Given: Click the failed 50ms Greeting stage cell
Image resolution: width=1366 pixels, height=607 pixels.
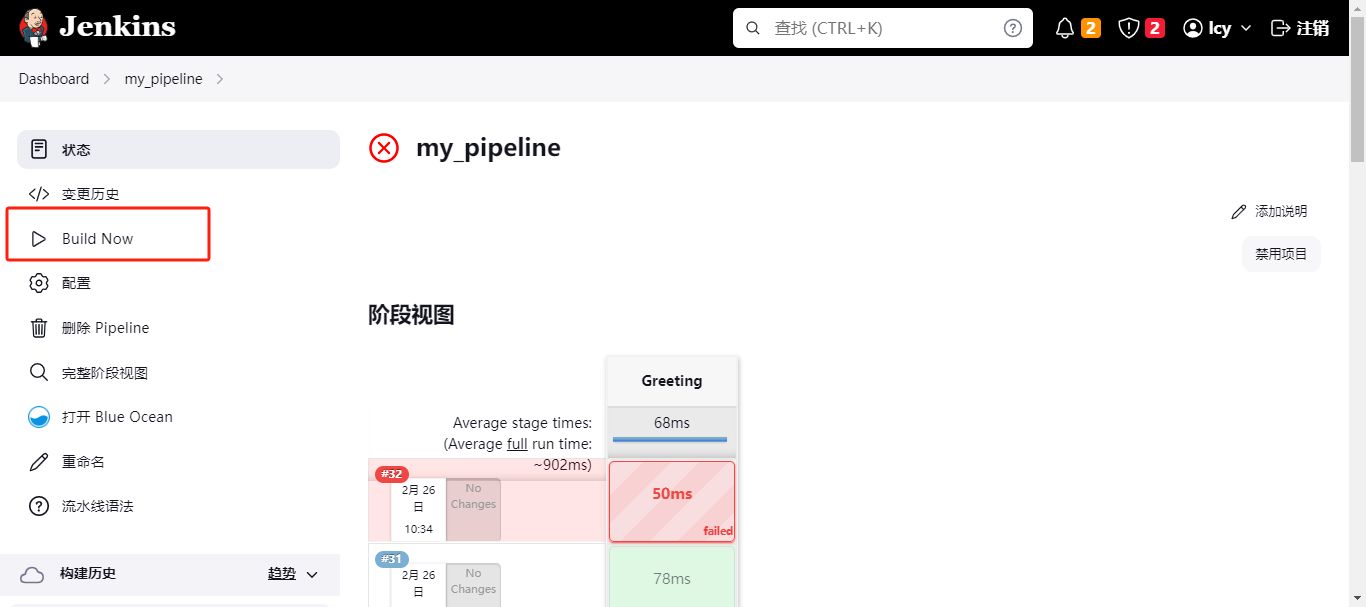Looking at the screenshot, I should point(672,500).
